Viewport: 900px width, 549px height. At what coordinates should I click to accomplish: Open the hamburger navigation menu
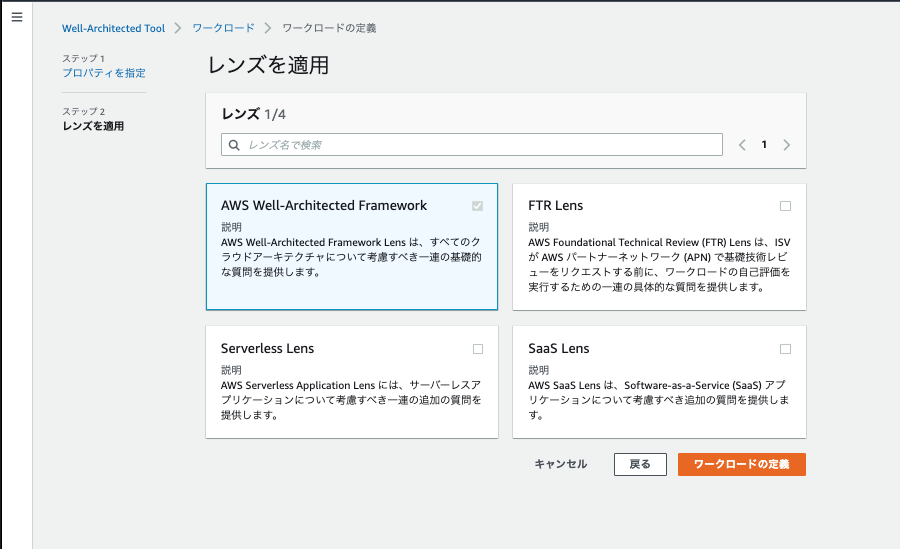pos(17,17)
